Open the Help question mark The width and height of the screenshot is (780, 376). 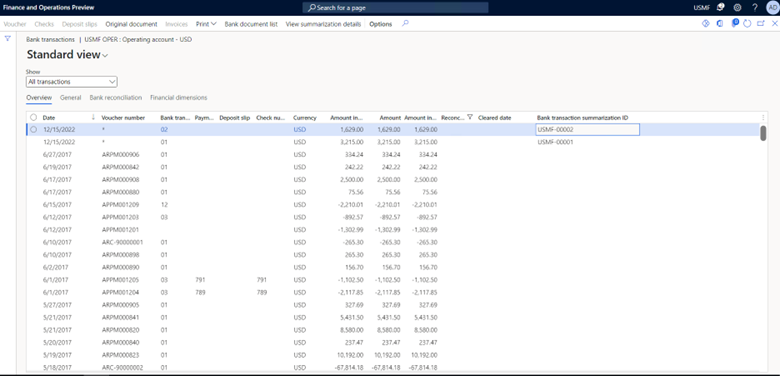pyautogui.click(x=755, y=7)
